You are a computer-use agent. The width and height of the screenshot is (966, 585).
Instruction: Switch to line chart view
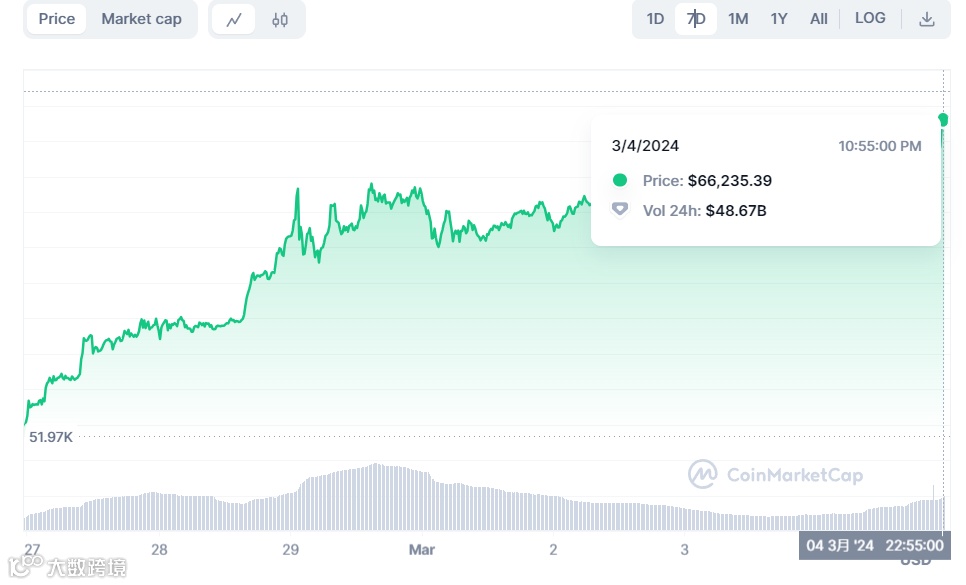[x=234, y=19]
